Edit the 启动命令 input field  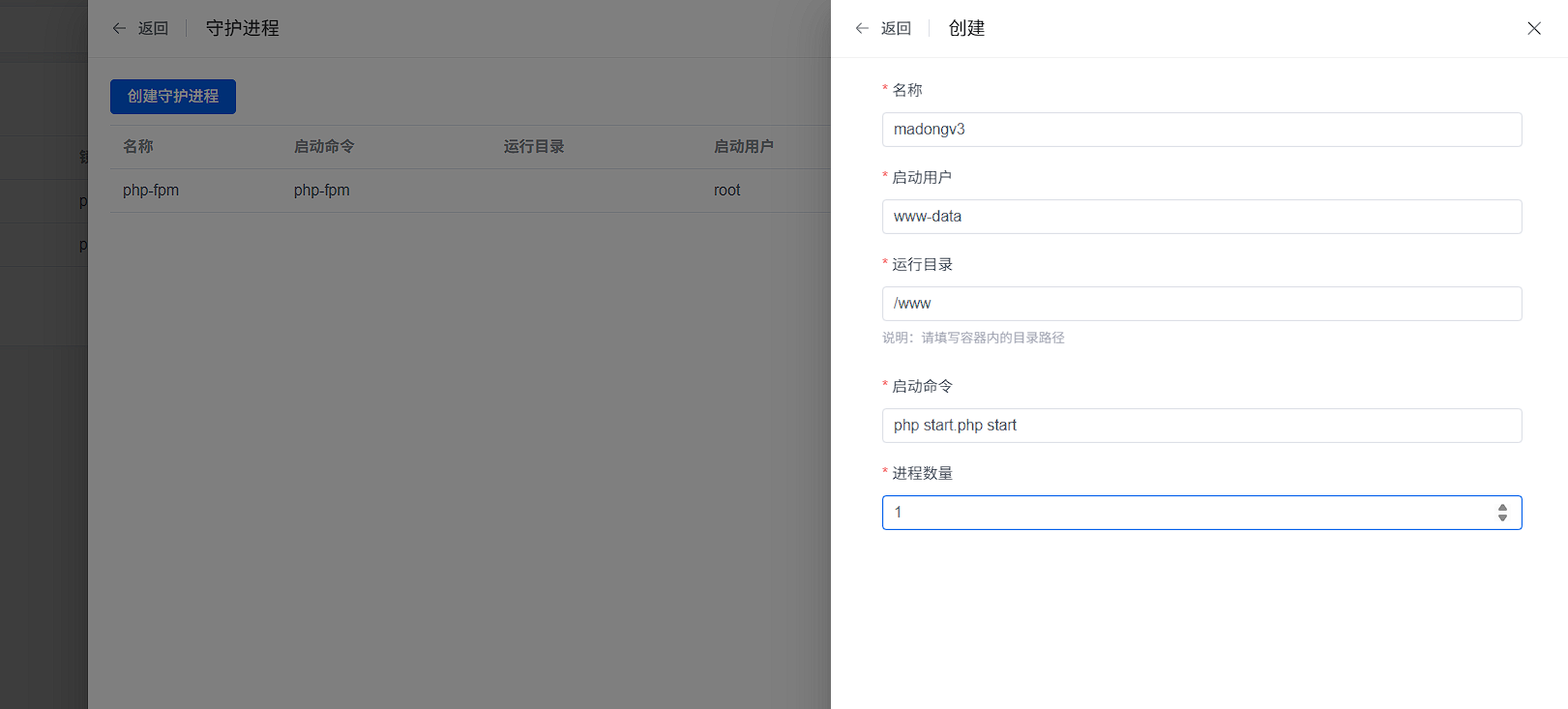[1200, 426]
